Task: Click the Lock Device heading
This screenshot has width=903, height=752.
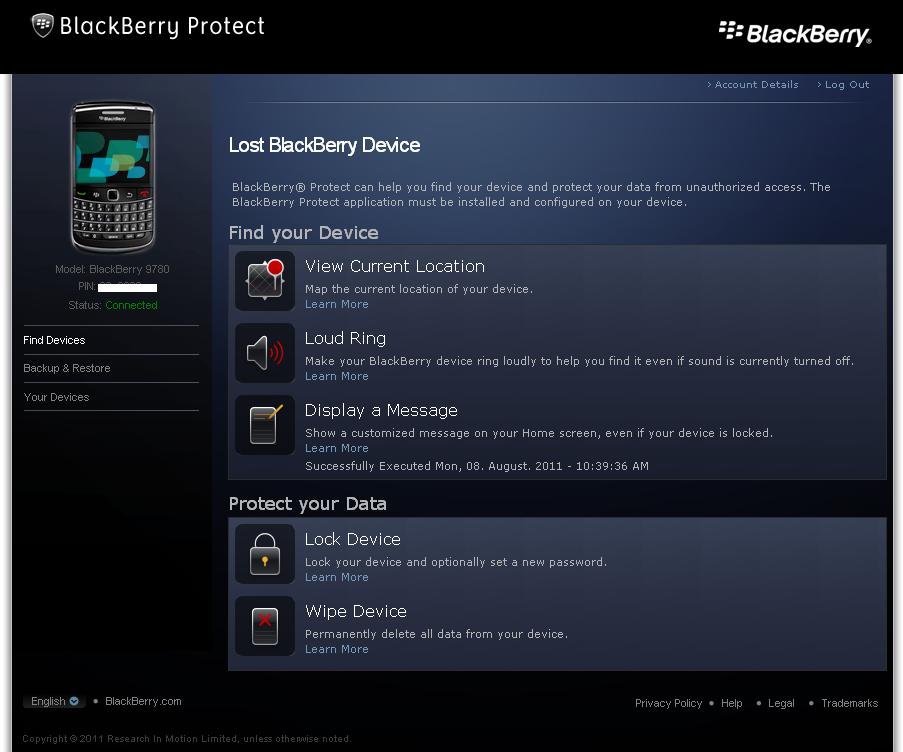Action: click(x=352, y=539)
